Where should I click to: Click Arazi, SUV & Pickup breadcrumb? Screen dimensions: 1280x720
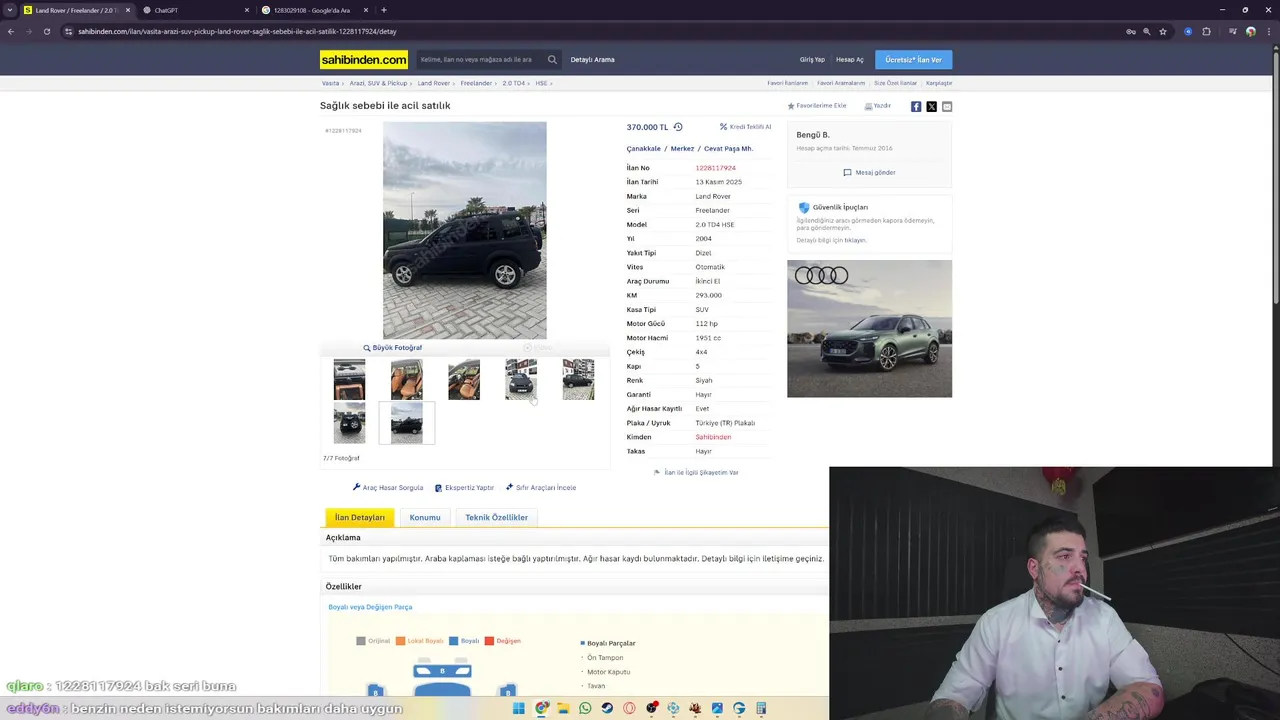[x=378, y=83]
